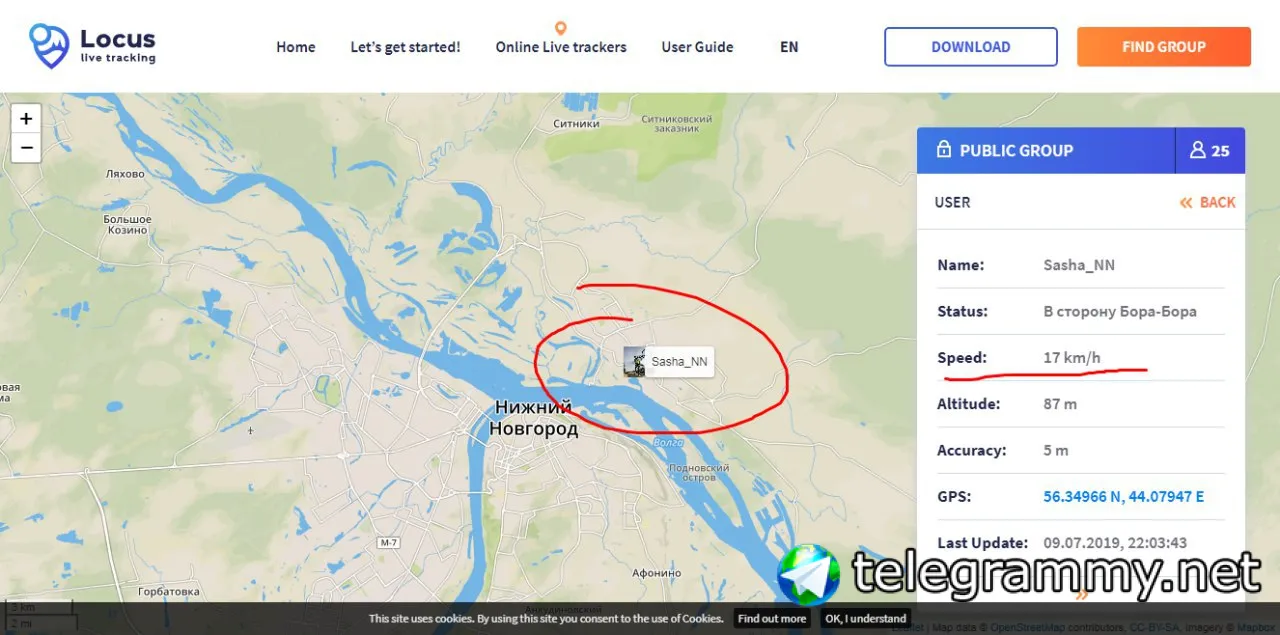Open the User Guide menu item
Screen dimensions: 1280x635
697,47
